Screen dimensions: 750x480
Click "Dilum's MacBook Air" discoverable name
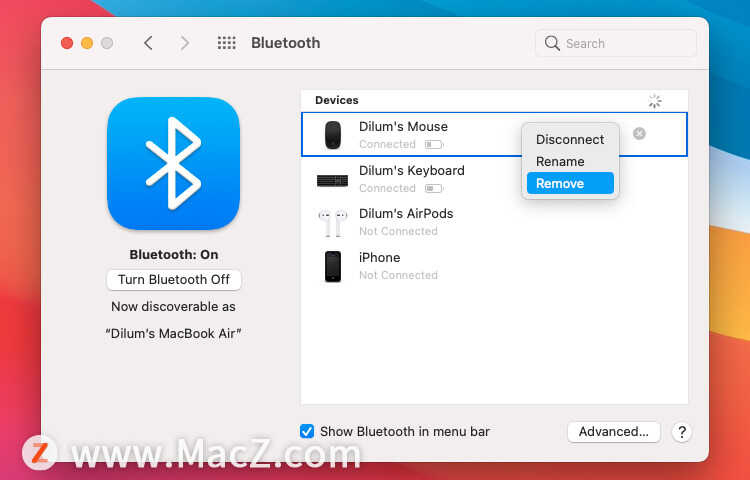173,334
